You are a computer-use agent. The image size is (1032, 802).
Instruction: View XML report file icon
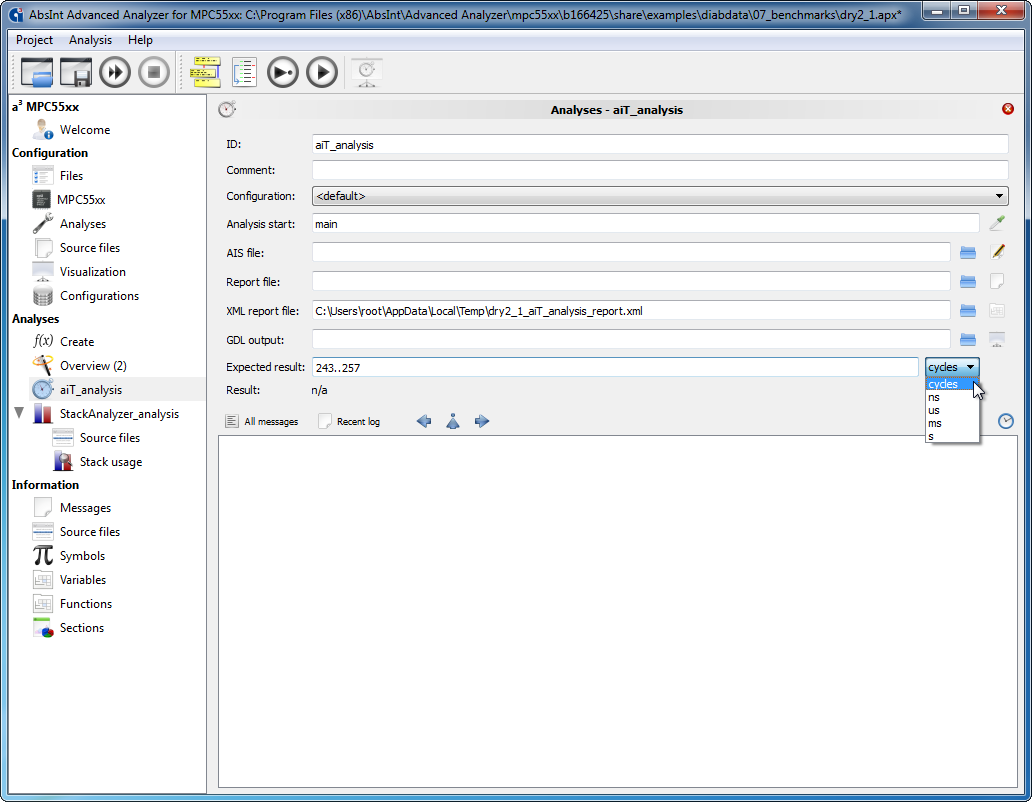(997, 310)
